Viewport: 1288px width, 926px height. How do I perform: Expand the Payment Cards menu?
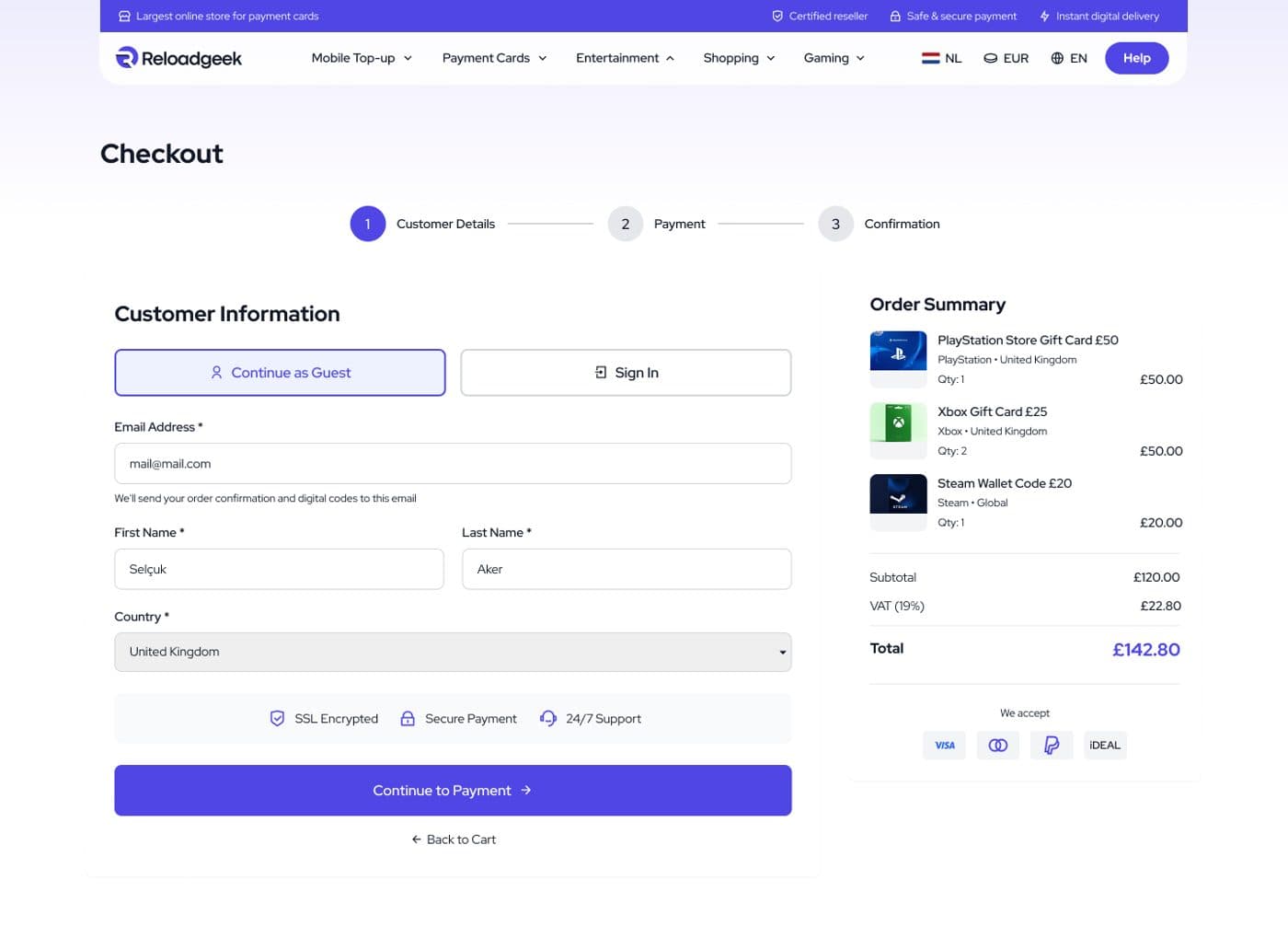click(x=494, y=58)
